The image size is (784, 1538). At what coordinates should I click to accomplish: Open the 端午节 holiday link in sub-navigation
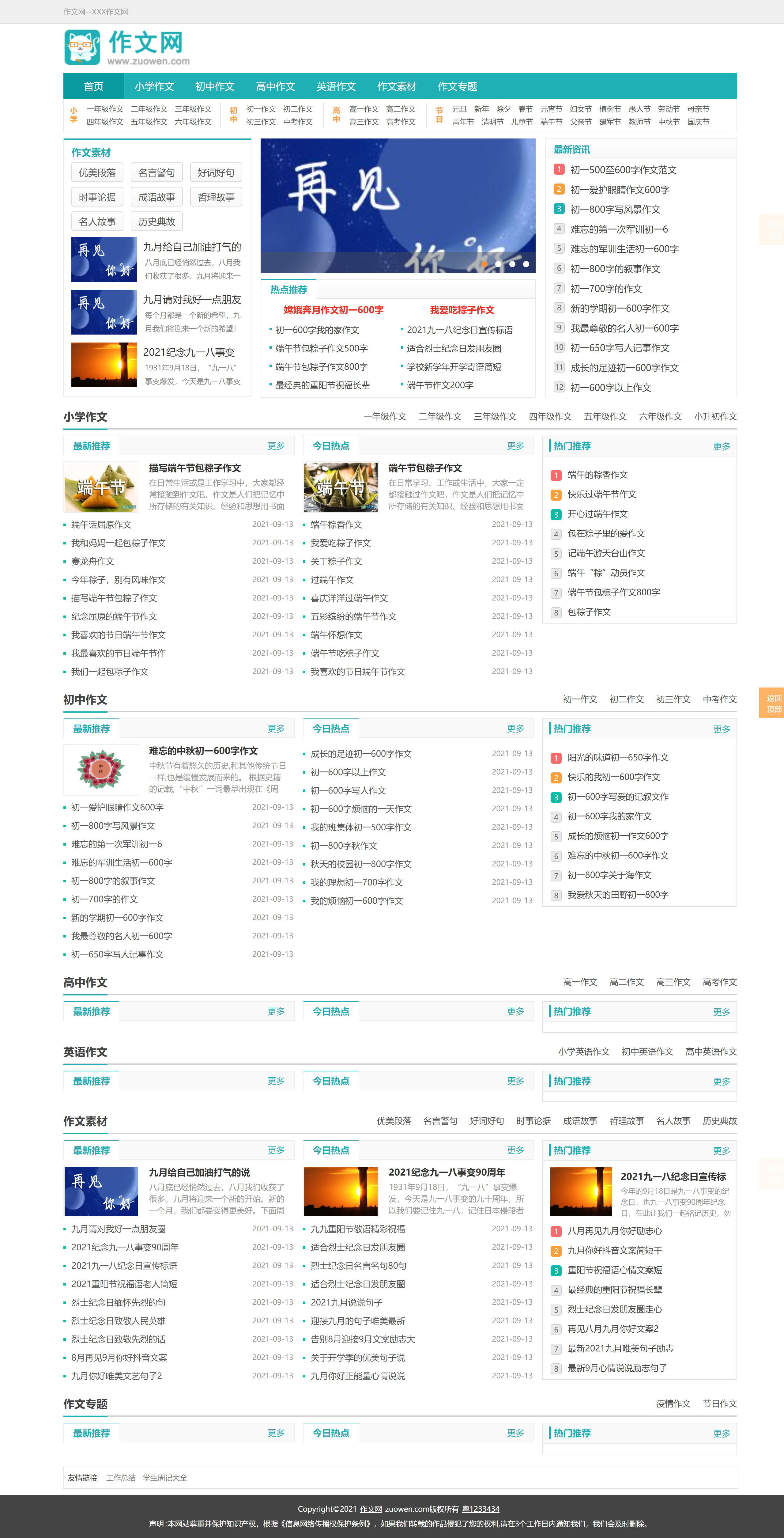(551, 122)
